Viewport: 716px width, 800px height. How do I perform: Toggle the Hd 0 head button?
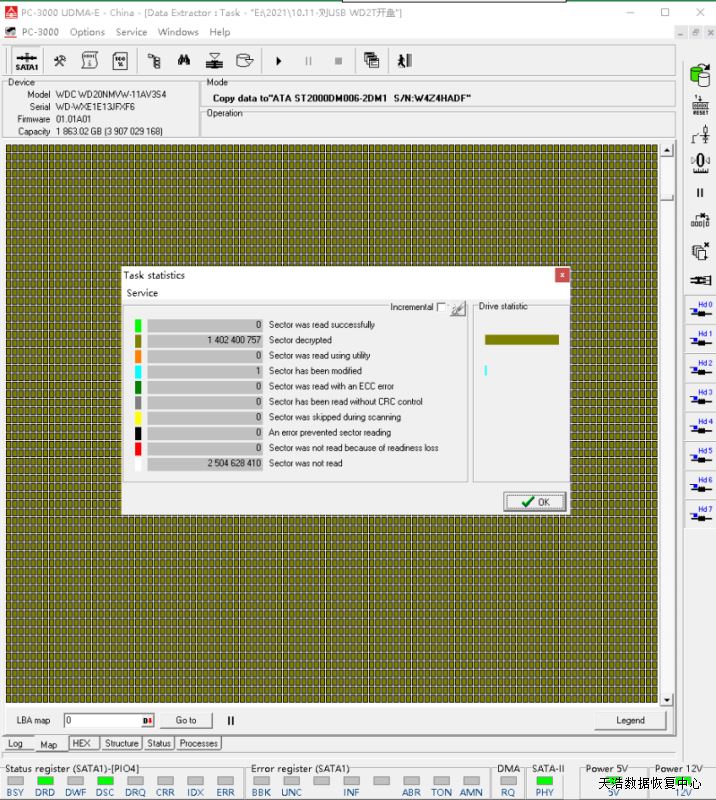700,310
